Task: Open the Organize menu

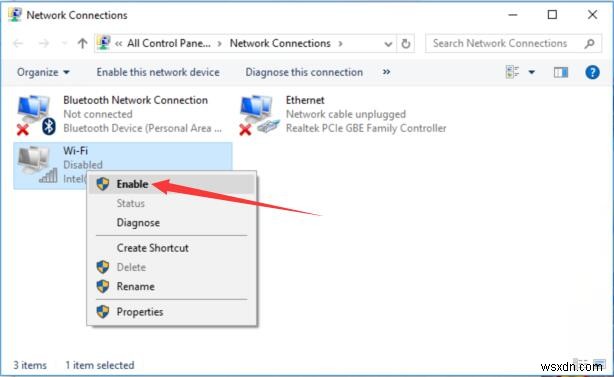Action: (43, 72)
